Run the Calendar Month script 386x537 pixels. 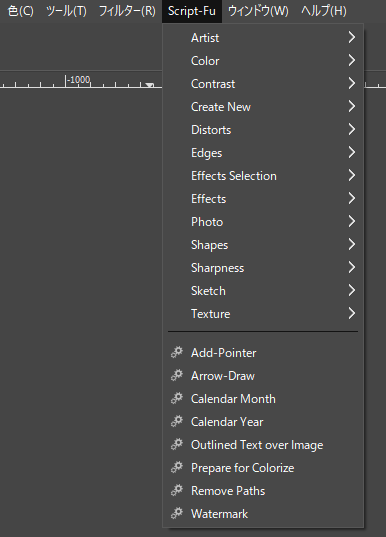[263, 399]
